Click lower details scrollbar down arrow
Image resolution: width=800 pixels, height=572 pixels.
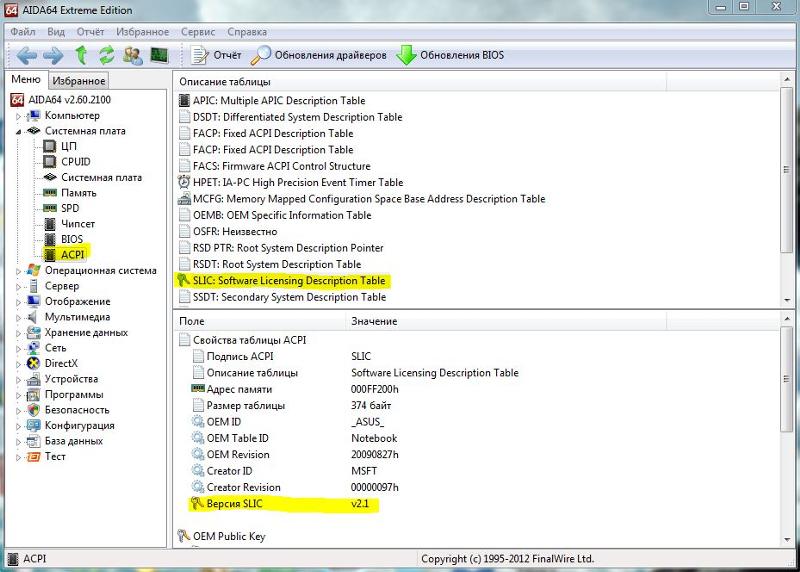coord(787,539)
